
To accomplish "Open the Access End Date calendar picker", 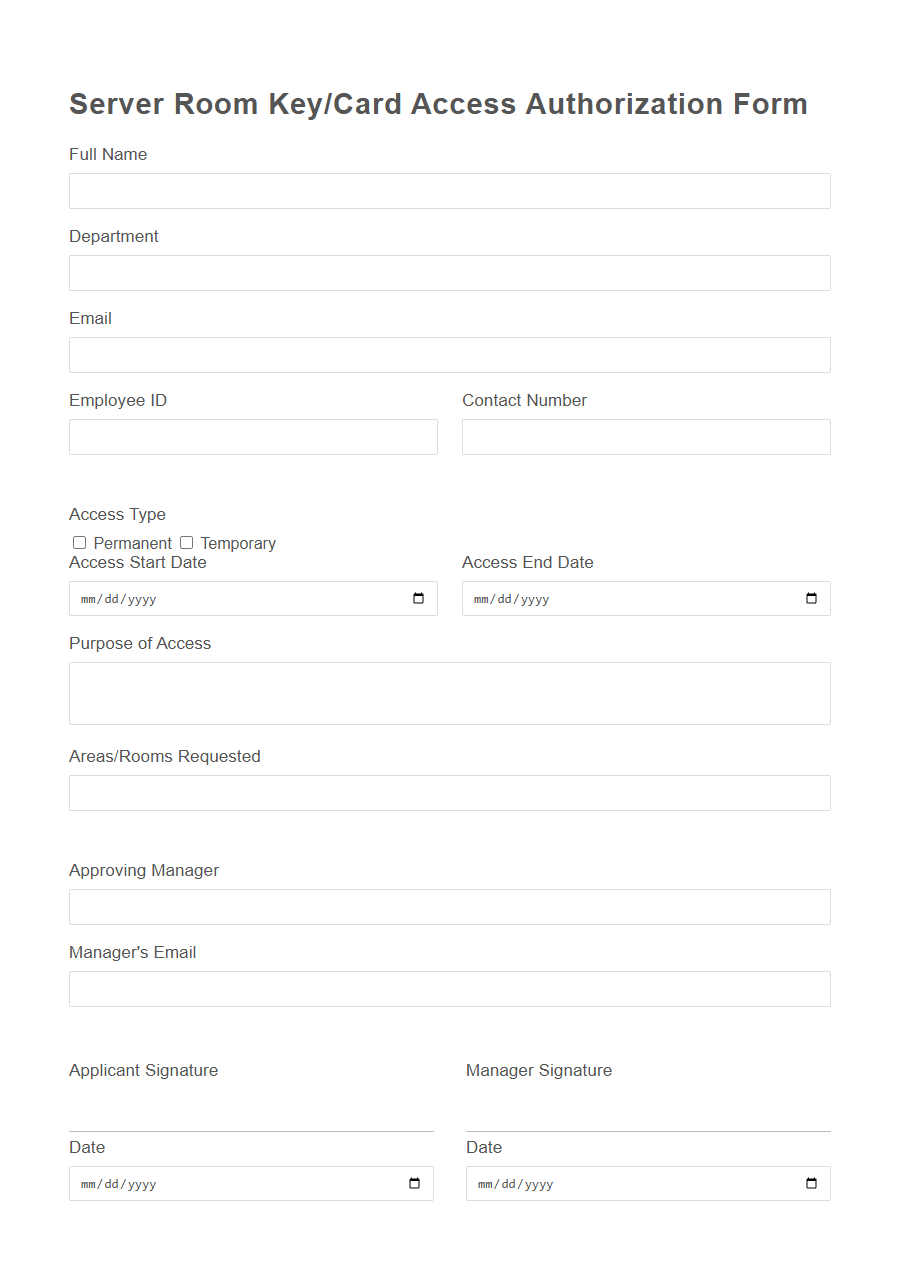I will coord(810,598).
